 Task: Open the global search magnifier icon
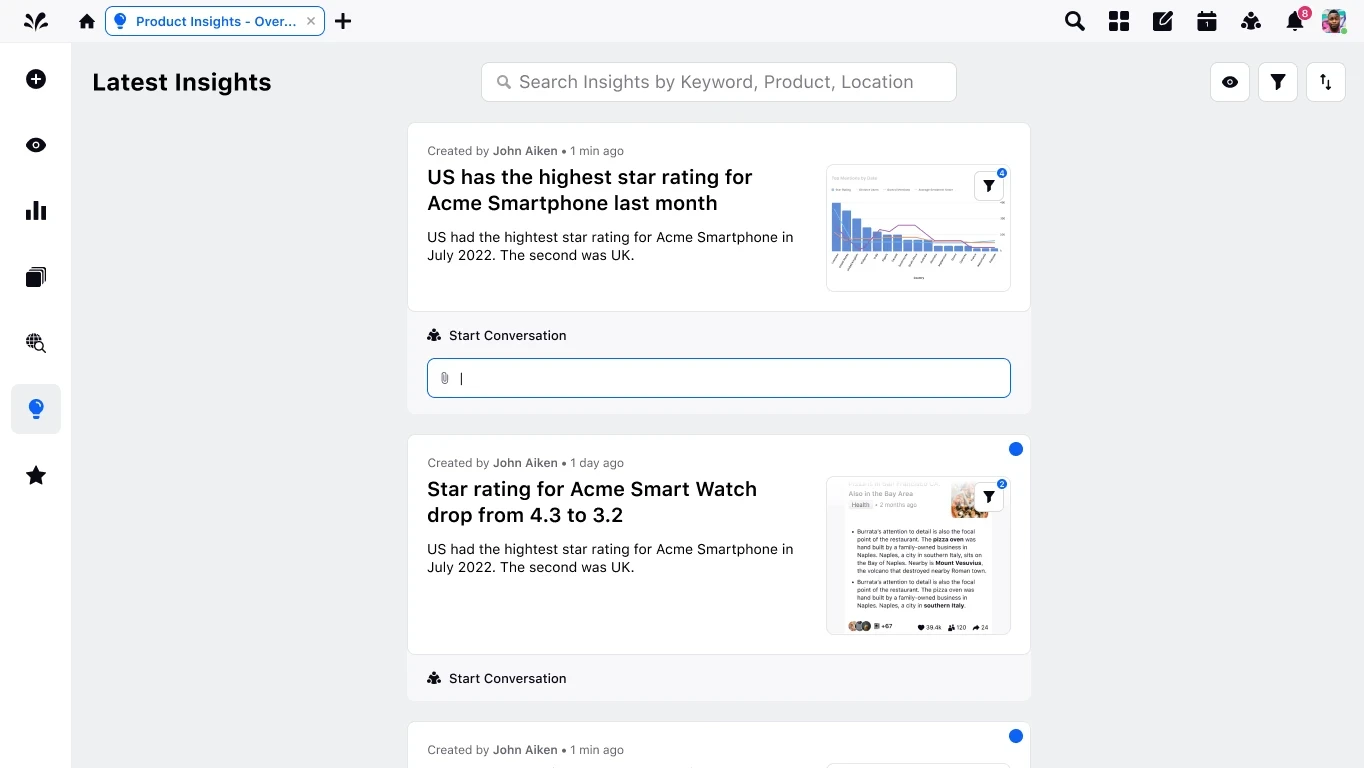[x=1075, y=21]
